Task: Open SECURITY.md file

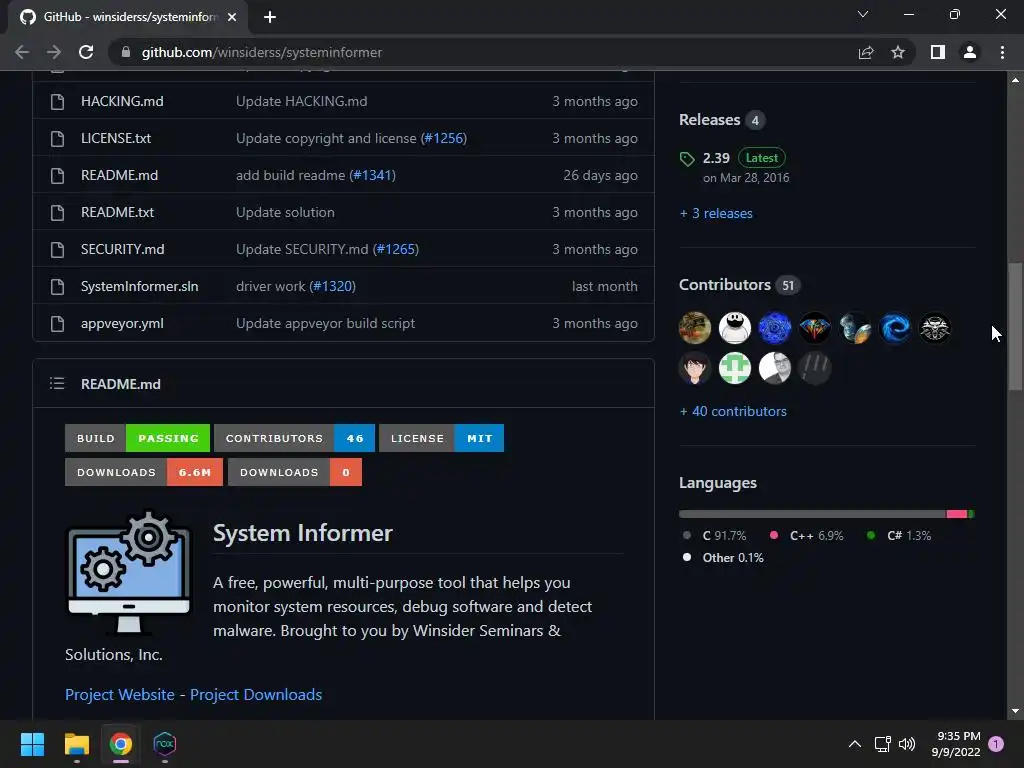Action: click(x=123, y=249)
